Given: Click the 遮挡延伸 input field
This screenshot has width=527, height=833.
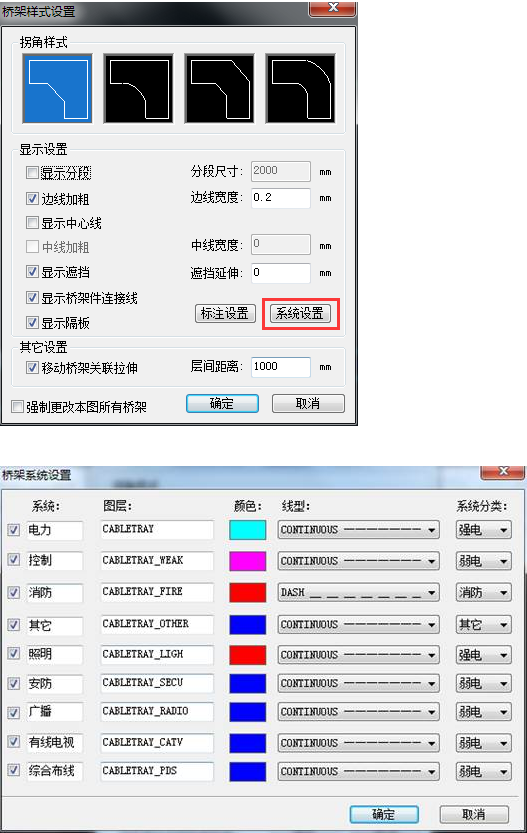Looking at the screenshot, I should tap(280, 273).
